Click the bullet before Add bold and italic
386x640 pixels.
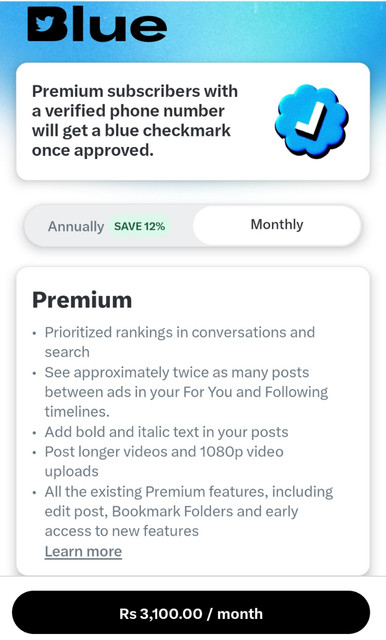click(35, 433)
